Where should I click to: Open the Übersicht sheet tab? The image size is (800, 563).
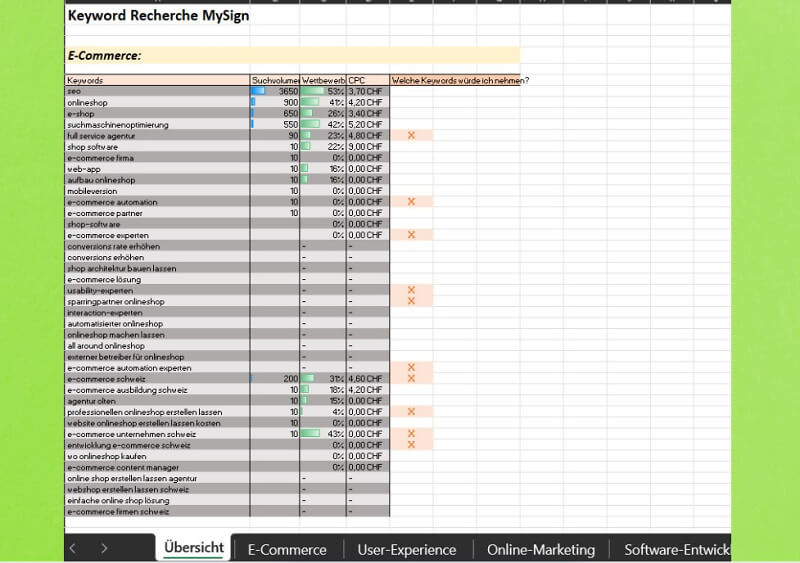click(x=193, y=549)
